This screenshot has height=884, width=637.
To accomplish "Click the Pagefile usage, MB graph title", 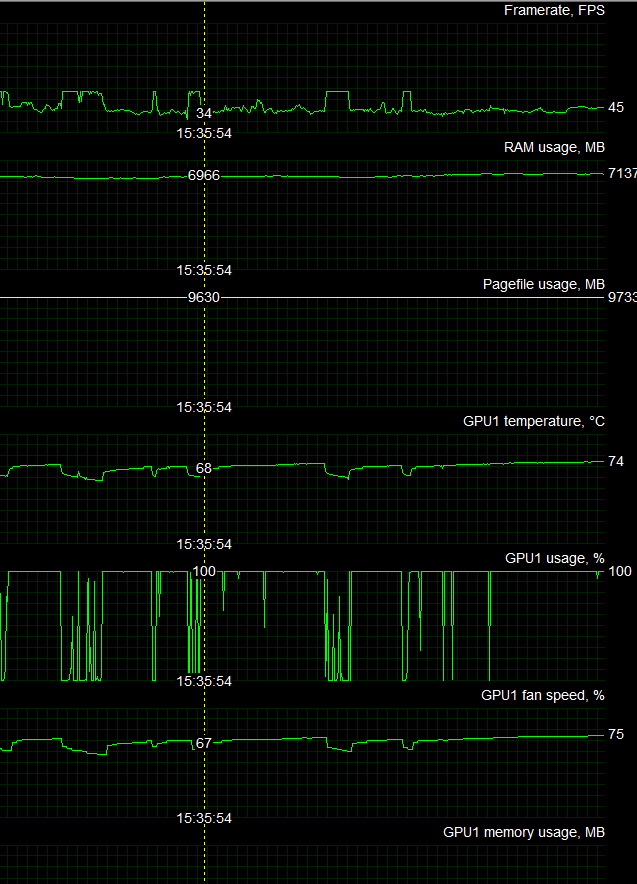I will (543, 285).
